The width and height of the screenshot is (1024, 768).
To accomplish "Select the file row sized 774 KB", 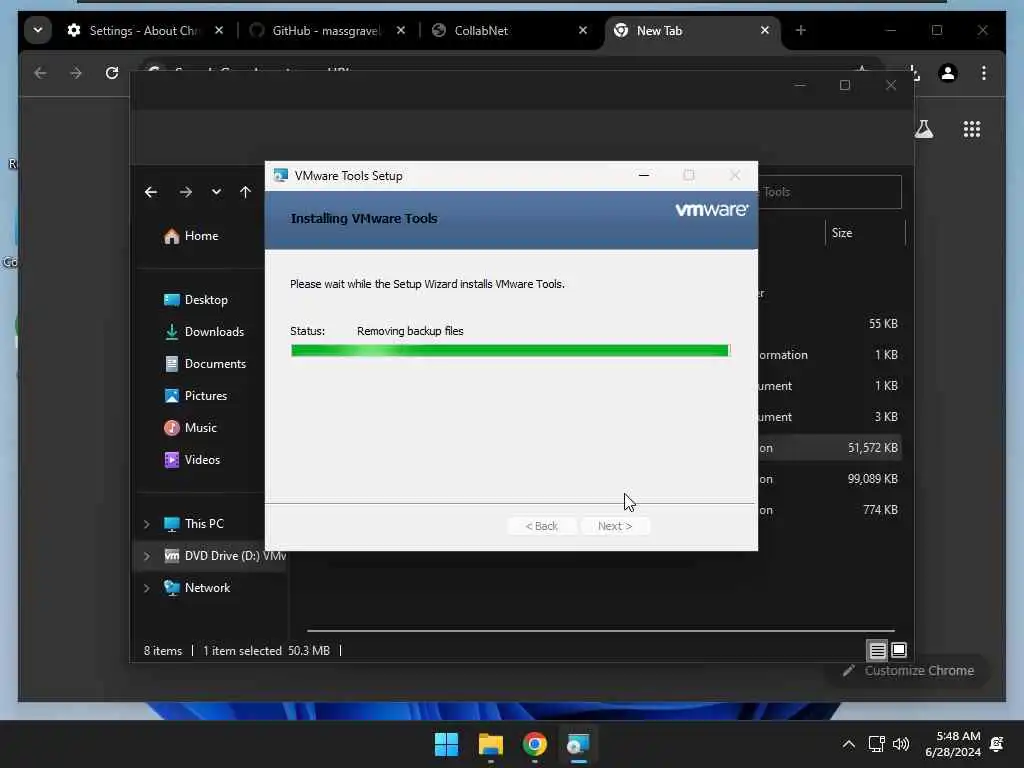I will point(828,510).
